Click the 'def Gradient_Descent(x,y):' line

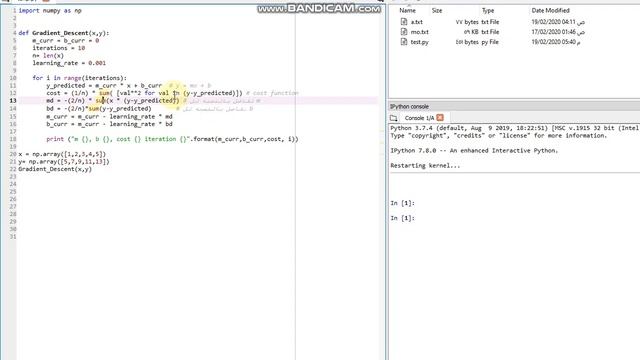tap(64, 33)
